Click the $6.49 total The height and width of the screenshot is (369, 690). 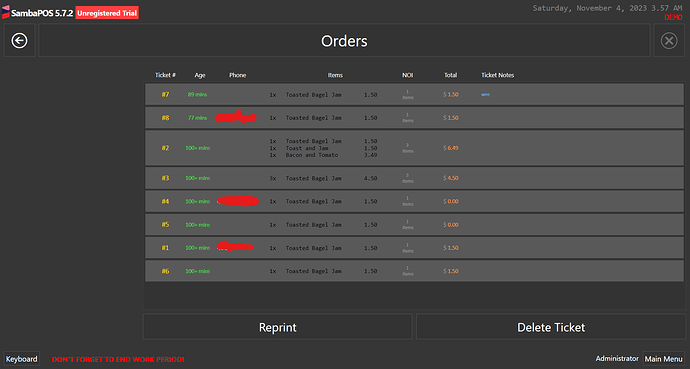coord(451,148)
